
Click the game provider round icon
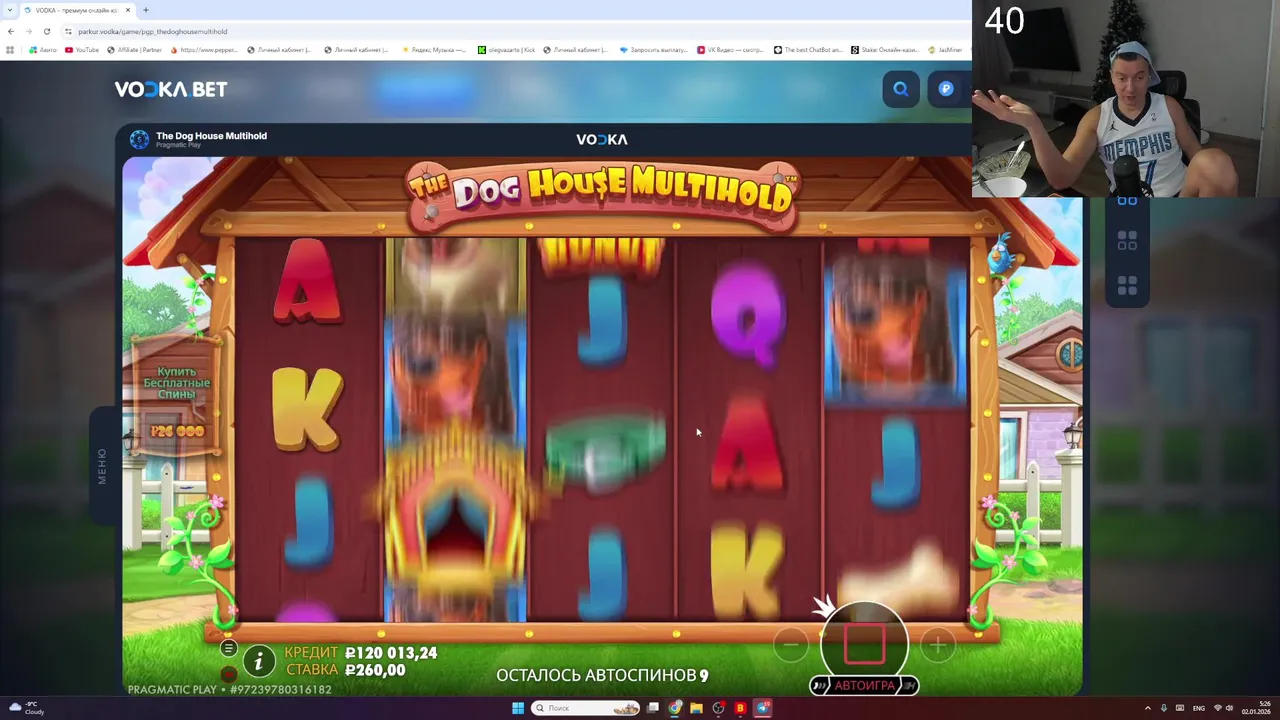click(x=139, y=140)
